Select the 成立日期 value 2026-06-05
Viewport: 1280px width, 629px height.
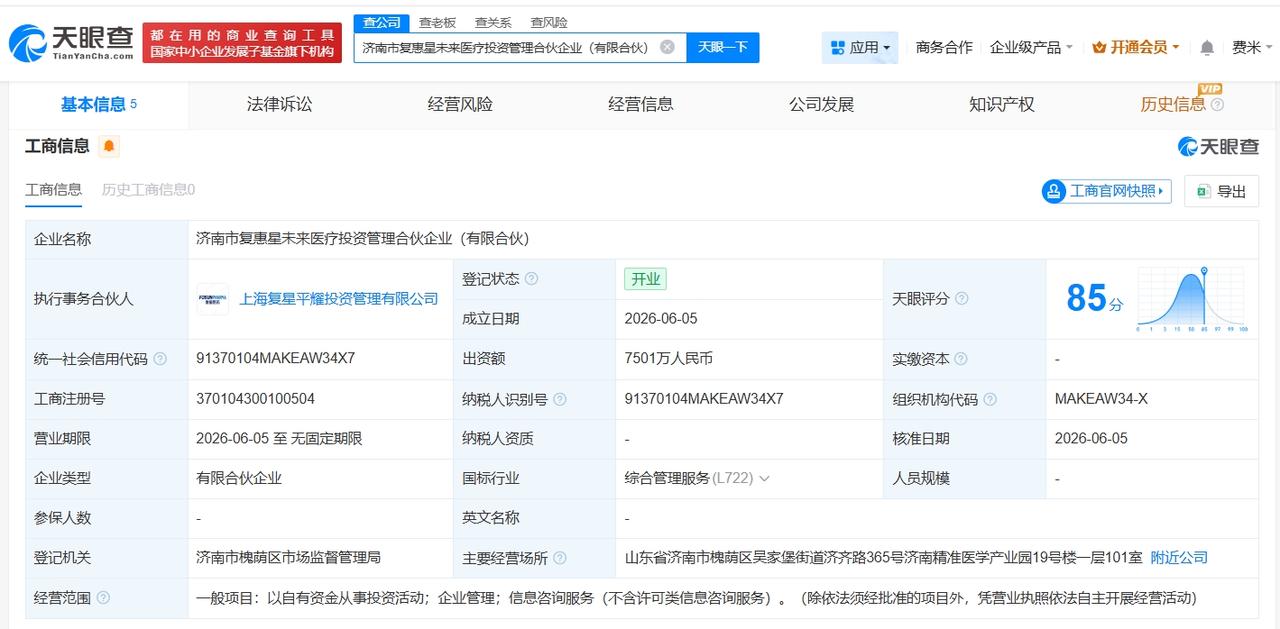click(661, 319)
